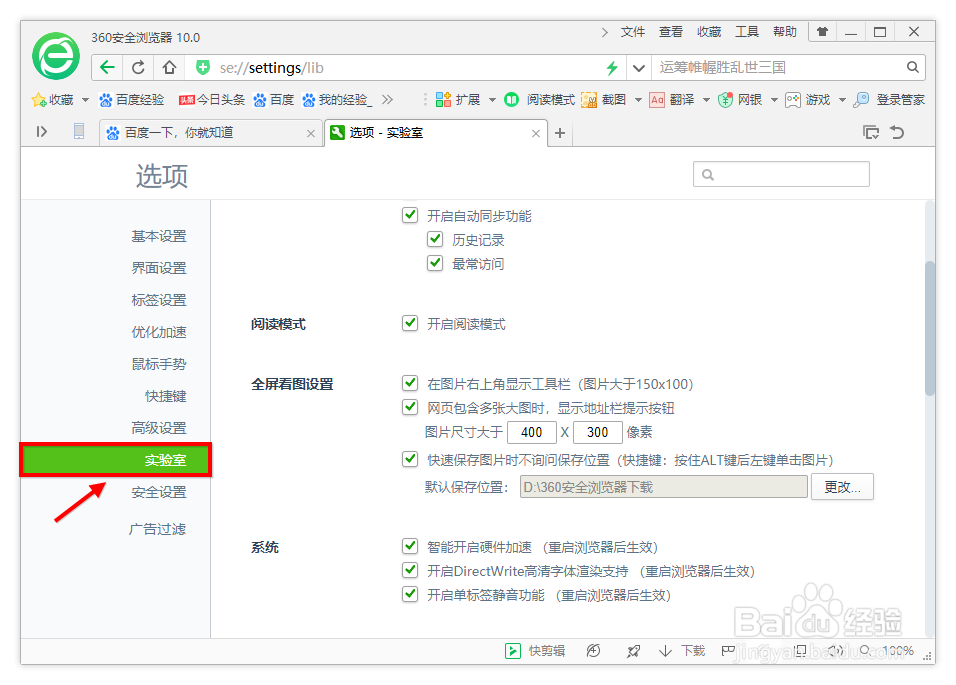Screen dimensions: 956x685
Task: Open 基本设置 in sidebar
Action: click(159, 236)
